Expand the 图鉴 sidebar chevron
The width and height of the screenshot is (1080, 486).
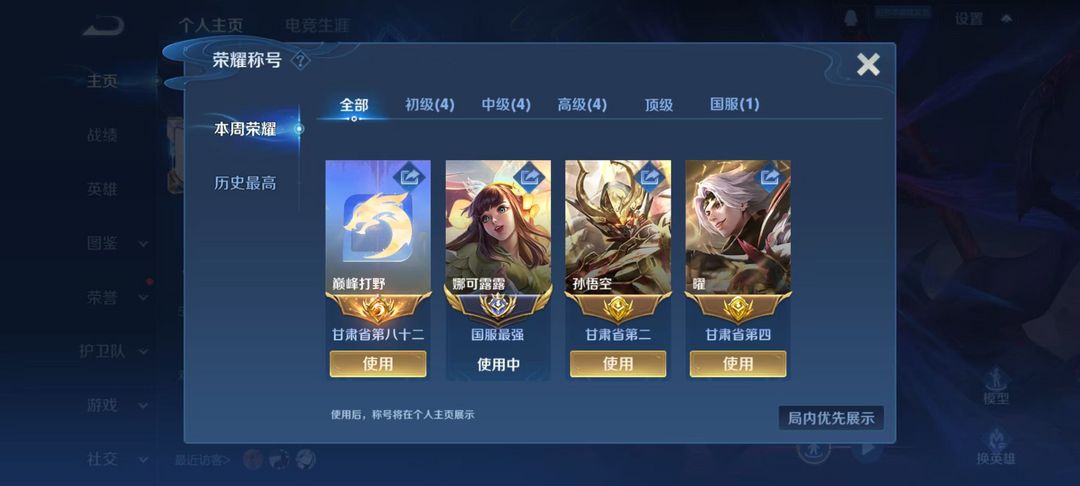[143, 244]
